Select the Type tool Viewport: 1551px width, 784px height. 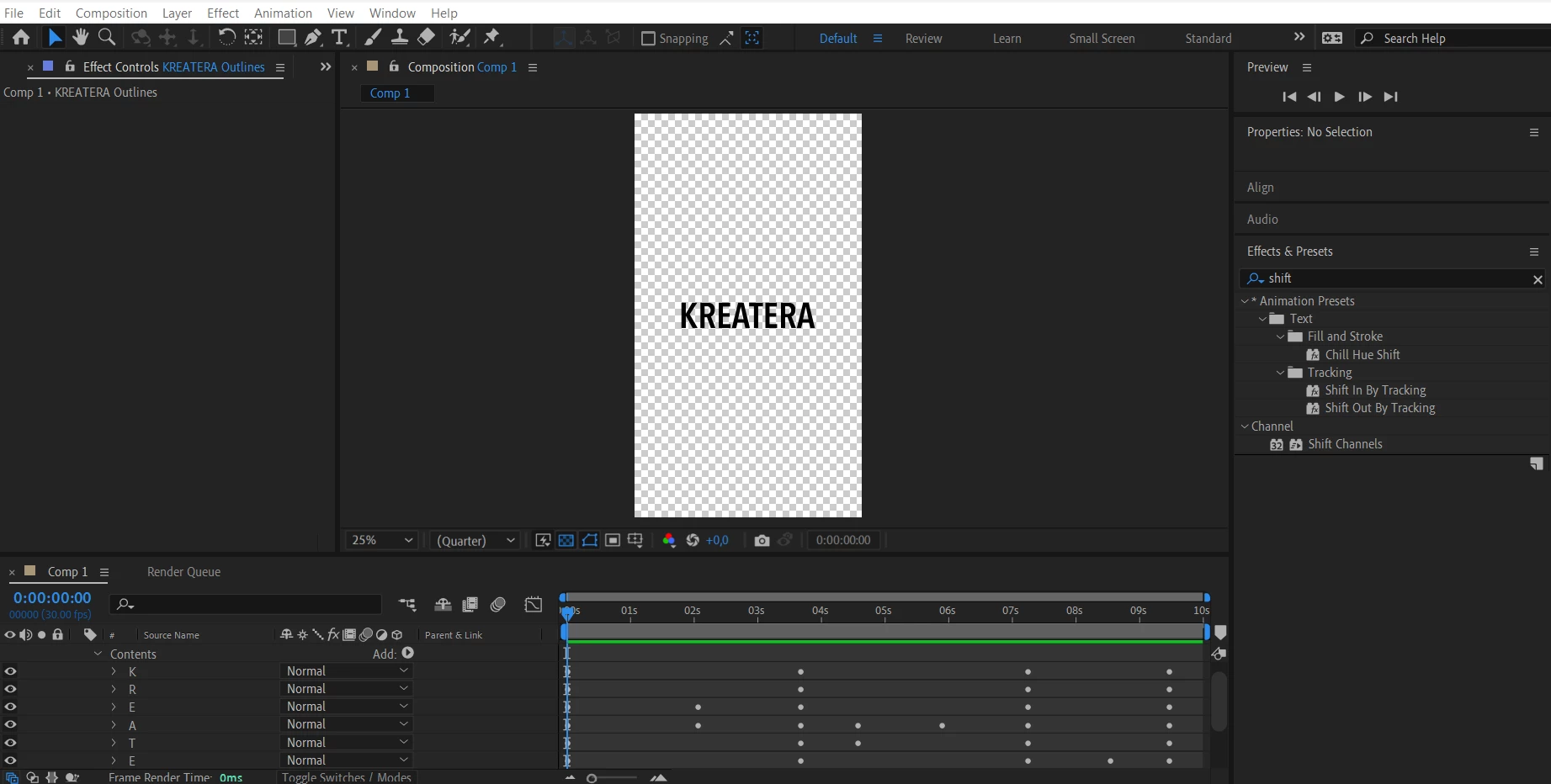(339, 37)
